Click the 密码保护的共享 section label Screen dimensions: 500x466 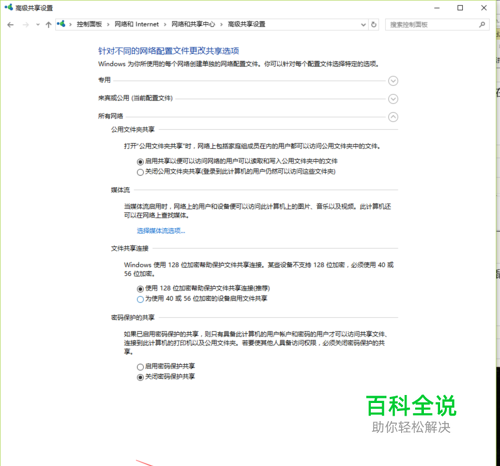click(133, 317)
